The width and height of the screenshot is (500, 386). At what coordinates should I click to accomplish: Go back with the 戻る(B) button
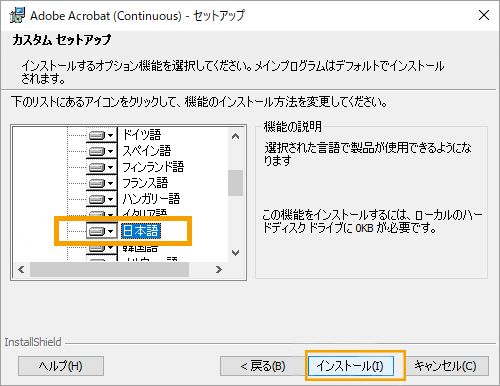tap(263, 366)
